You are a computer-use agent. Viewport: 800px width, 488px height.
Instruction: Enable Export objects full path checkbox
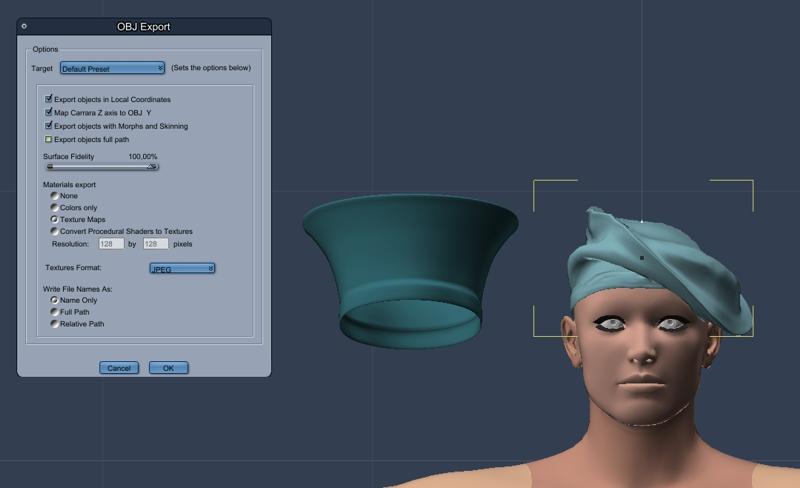[48, 139]
